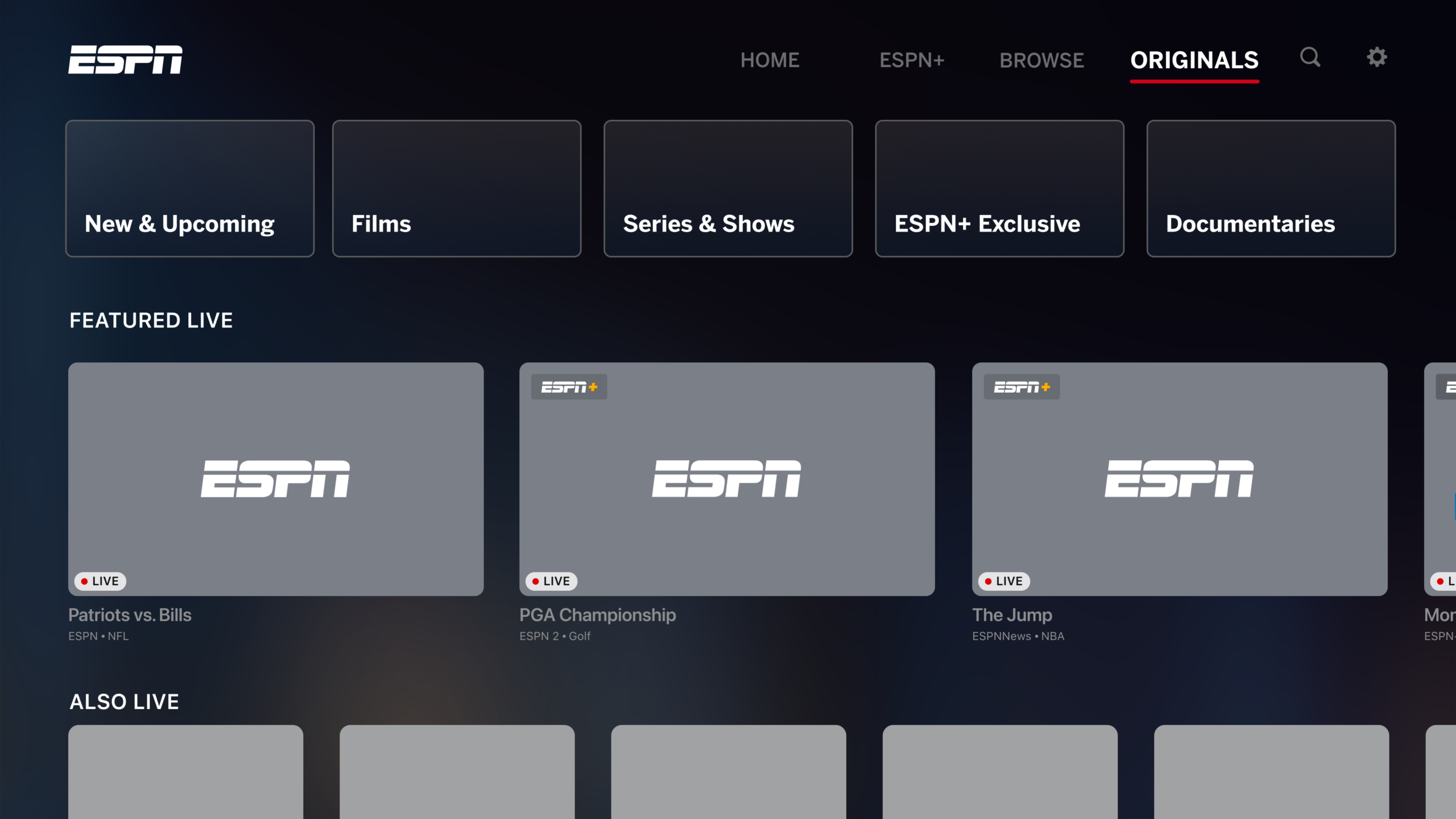The image size is (1456, 819).
Task: Click the ESPN+ badge on The Jump
Action: (x=1021, y=387)
